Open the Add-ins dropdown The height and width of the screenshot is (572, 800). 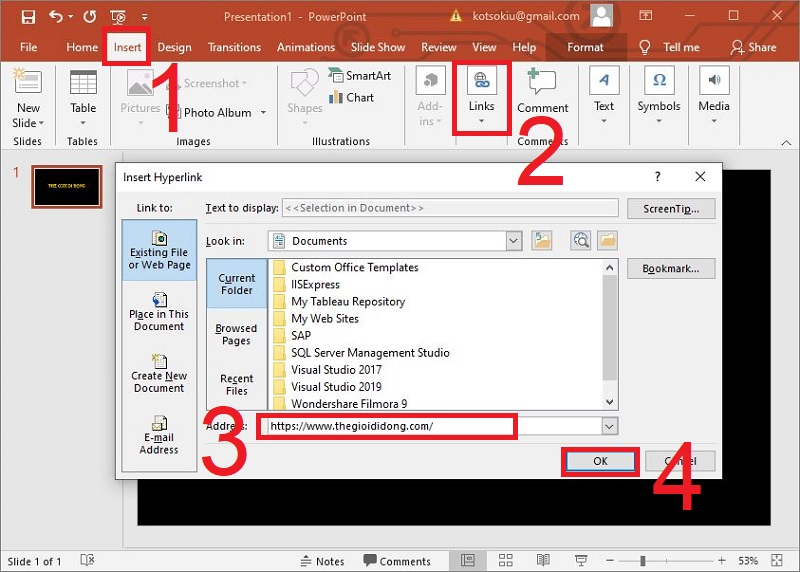tap(430, 98)
